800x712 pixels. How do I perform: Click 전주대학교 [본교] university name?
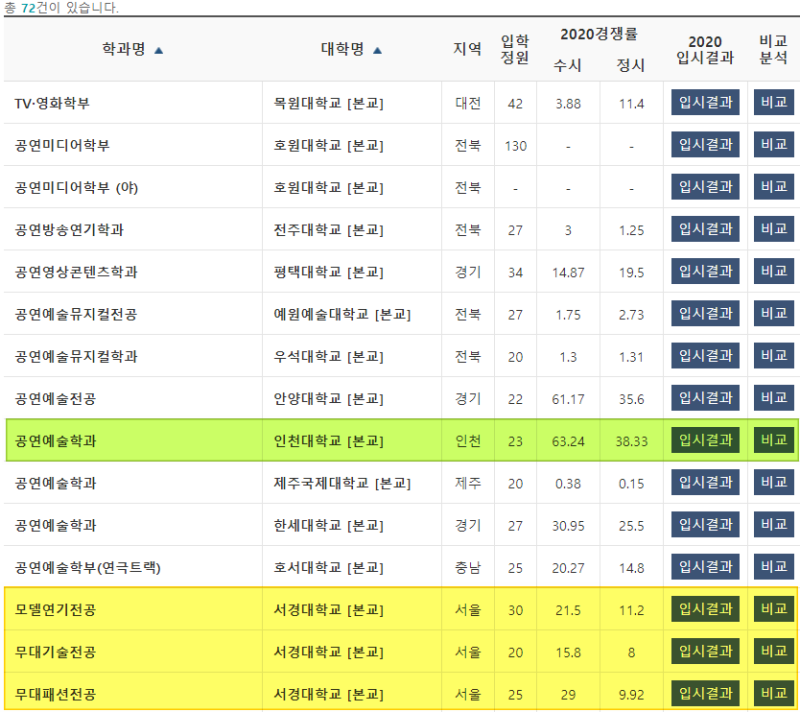(x=329, y=230)
